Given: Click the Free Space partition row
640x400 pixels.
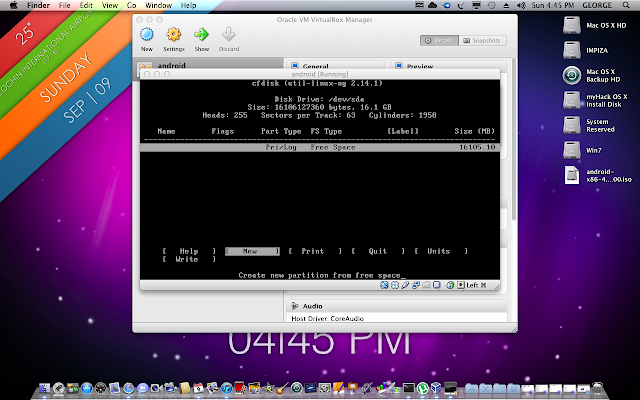Looking at the screenshot, I should [320, 147].
